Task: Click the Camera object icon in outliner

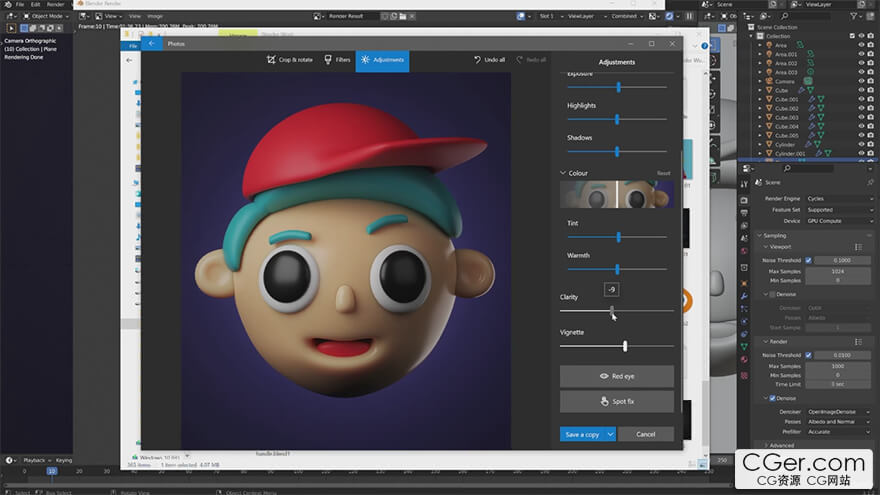Action: click(x=769, y=81)
